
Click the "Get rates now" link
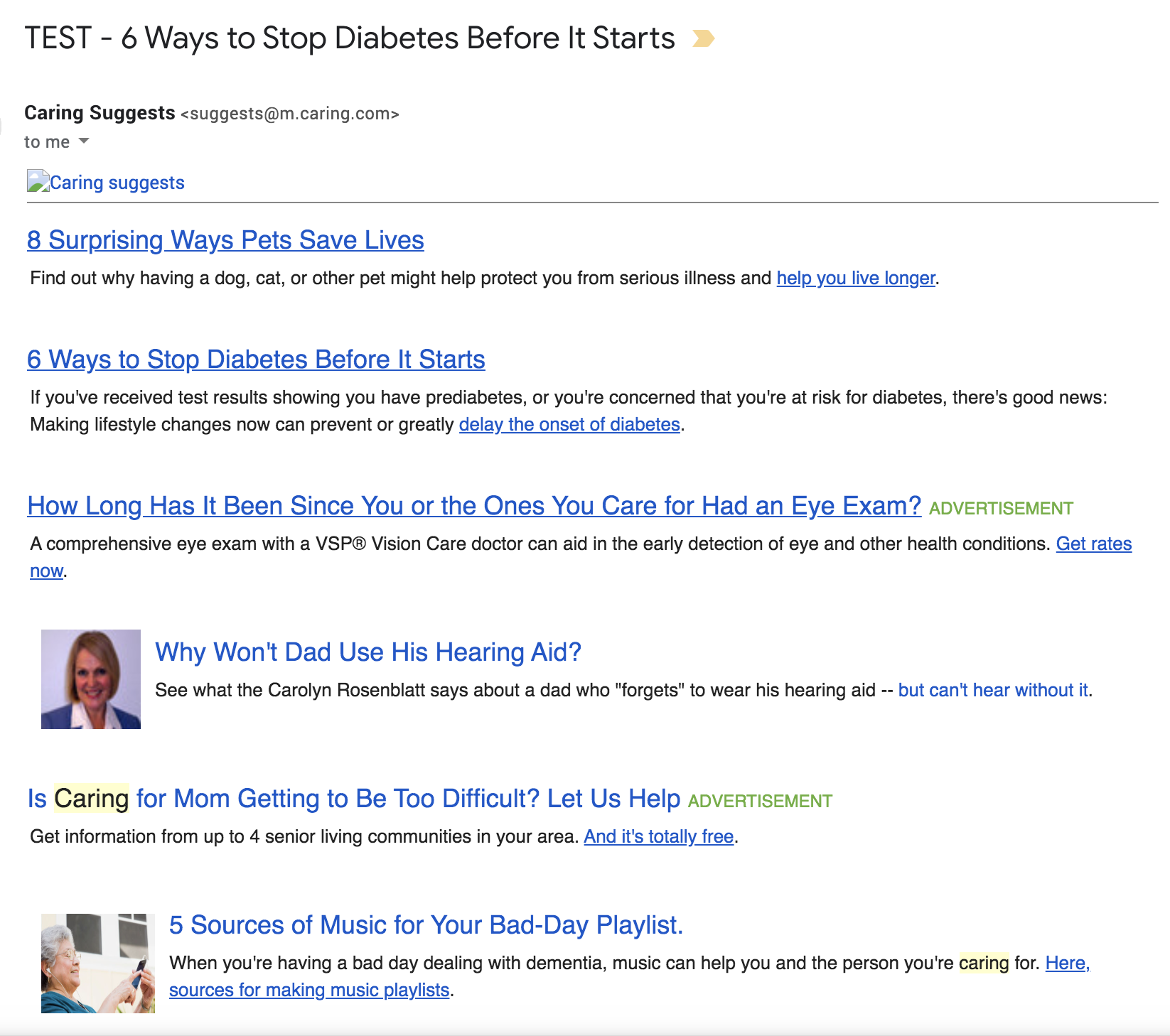point(1093,544)
